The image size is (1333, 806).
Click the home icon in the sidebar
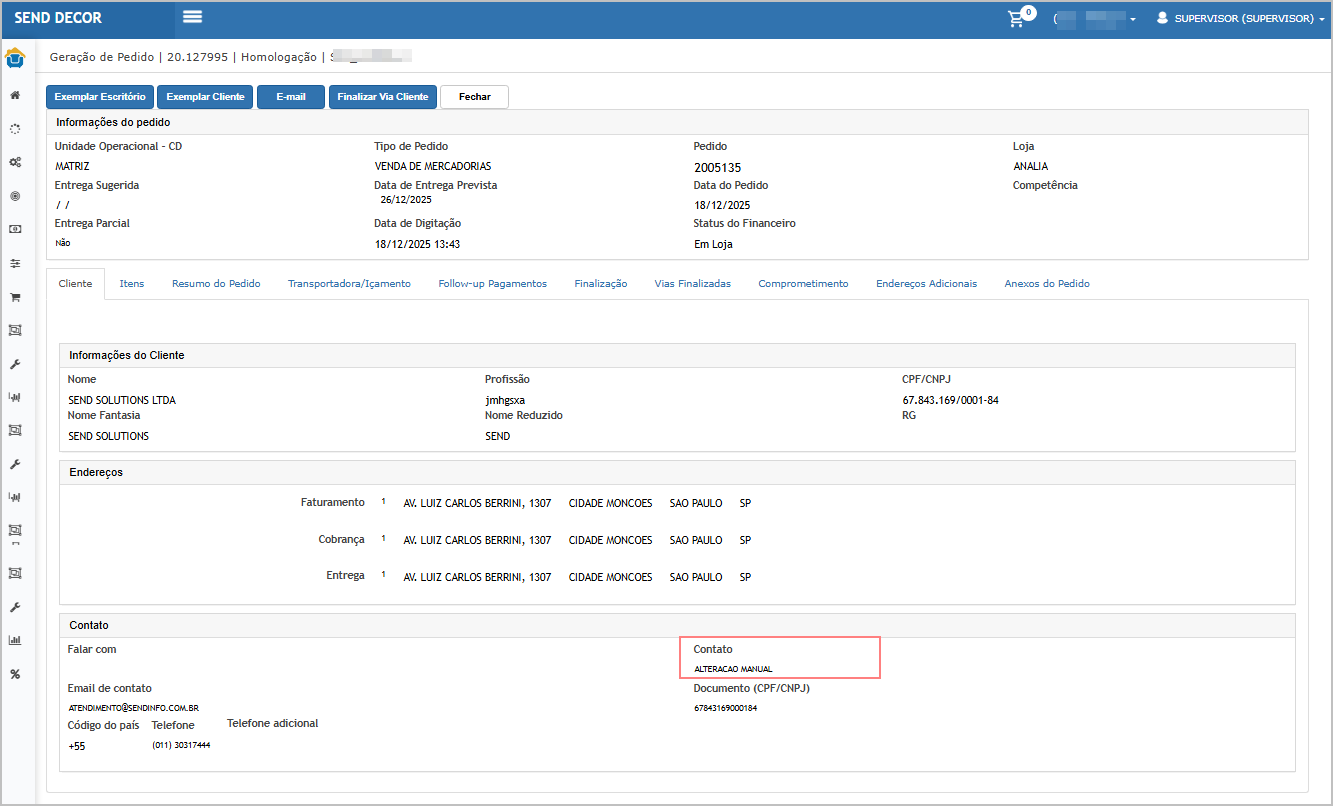pyautogui.click(x=15, y=96)
